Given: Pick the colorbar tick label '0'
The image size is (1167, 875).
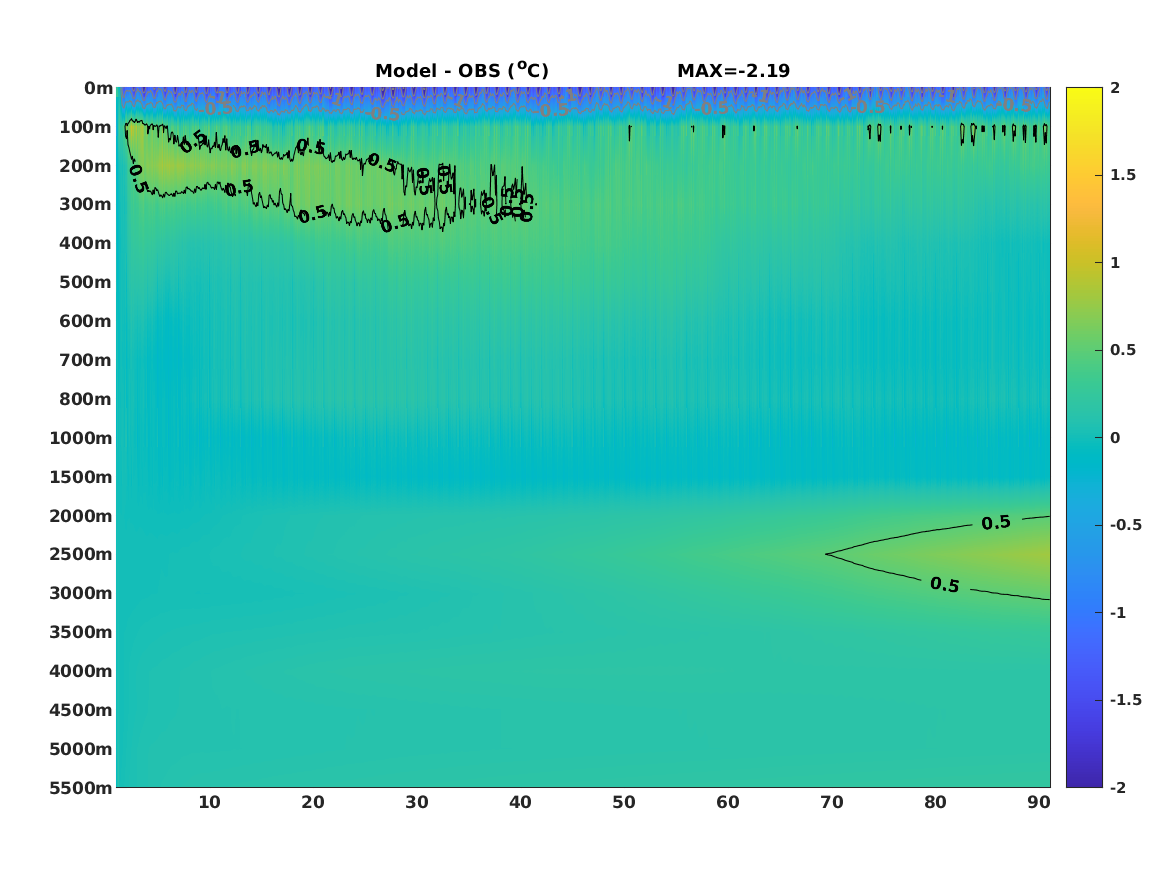Looking at the screenshot, I should pos(1115,438).
